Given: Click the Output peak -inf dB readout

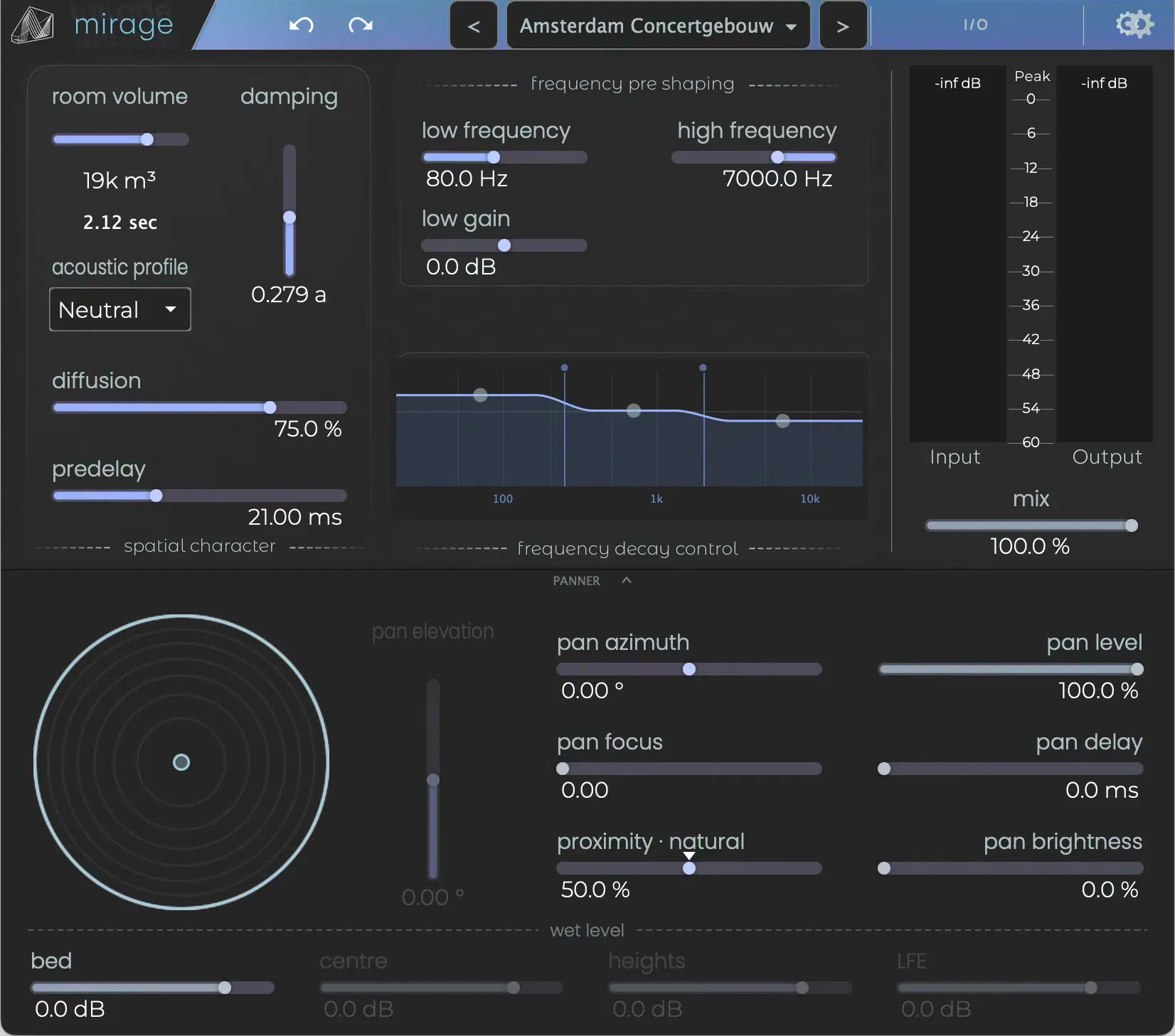Looking at the screenshot, I should pyautogui.click(x=1104, y=83).
